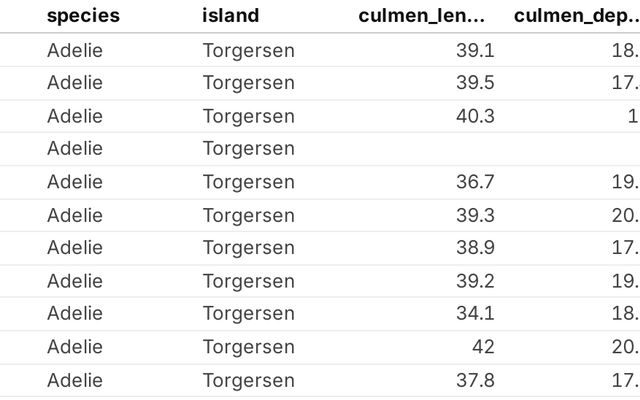This screenshot has height=400, width=640.
Task: Select the culmen_dep... column header
Action: click(x=576, y=15)
